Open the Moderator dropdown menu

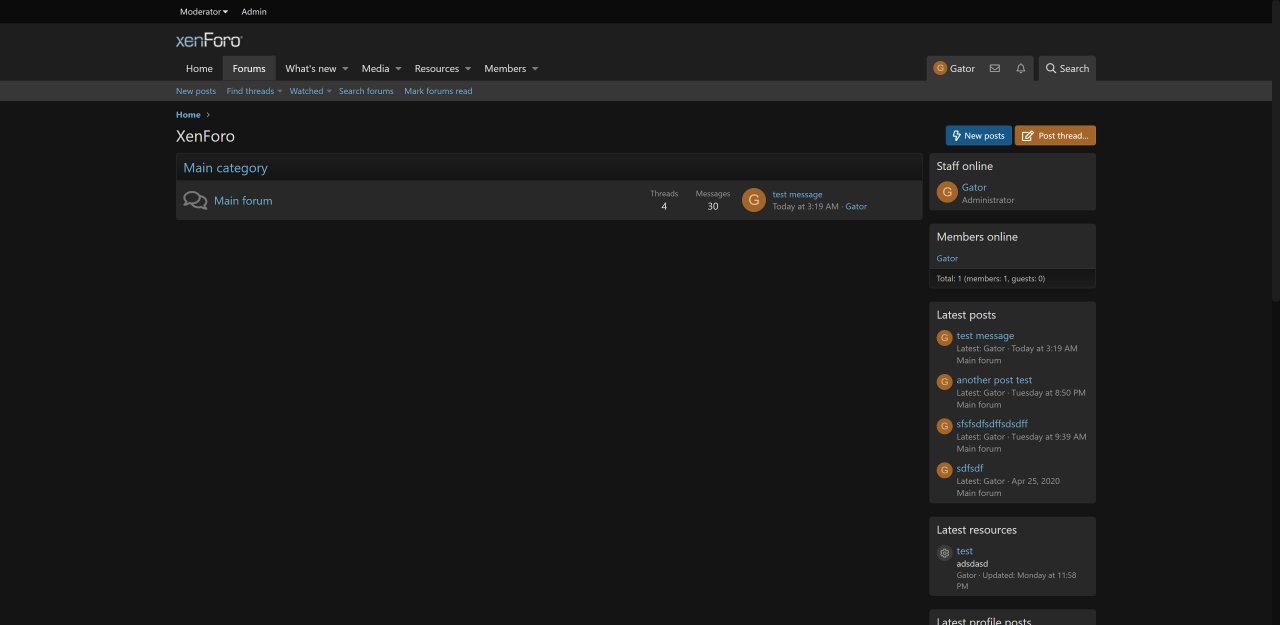click(x=204, y=12)
